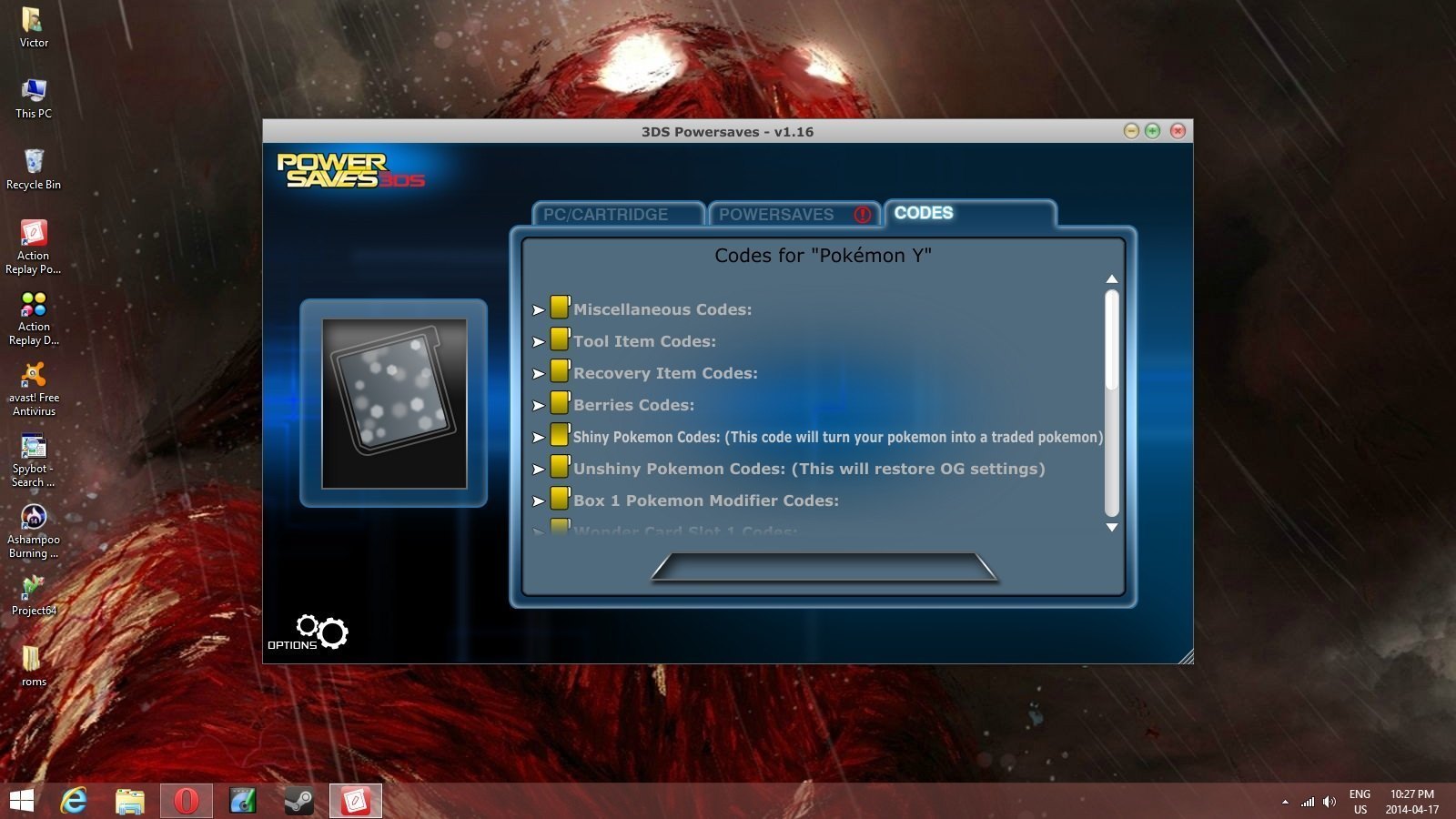This screenshot has height=819, width=1456.
Task: Select the Action Replay Po... desktop icon
Action: [x=34, y=247]
